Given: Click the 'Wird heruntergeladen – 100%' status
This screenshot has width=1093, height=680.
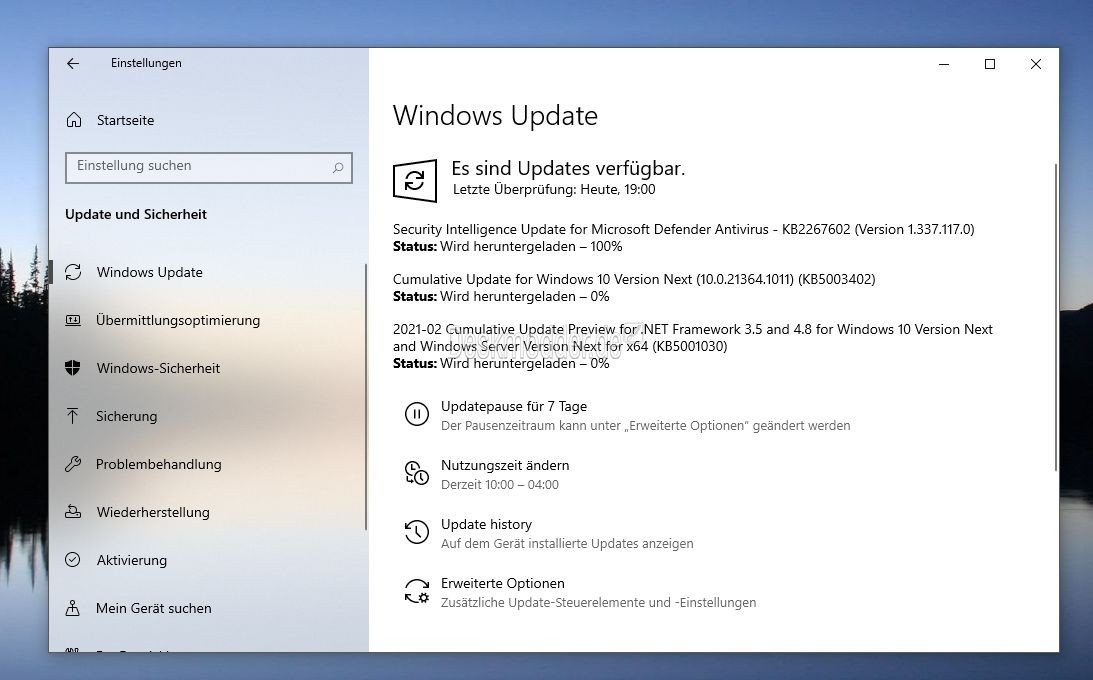Looking at the screenshot, I should coord(531,247).
